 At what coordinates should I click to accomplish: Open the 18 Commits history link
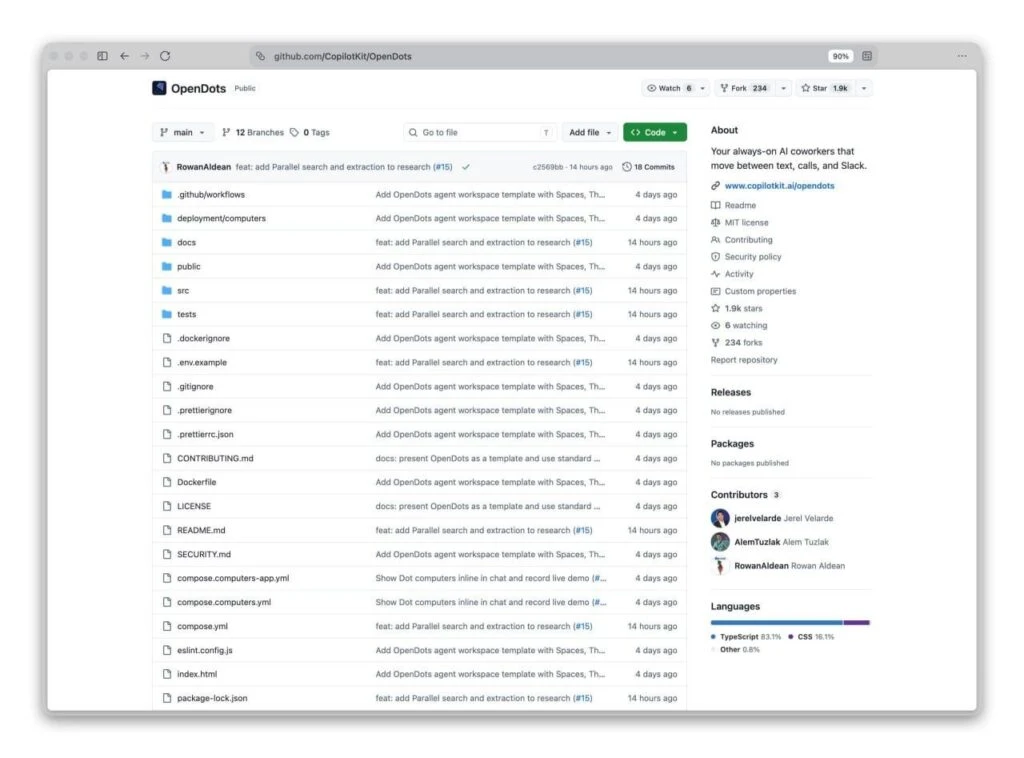(x=648, y=167)
